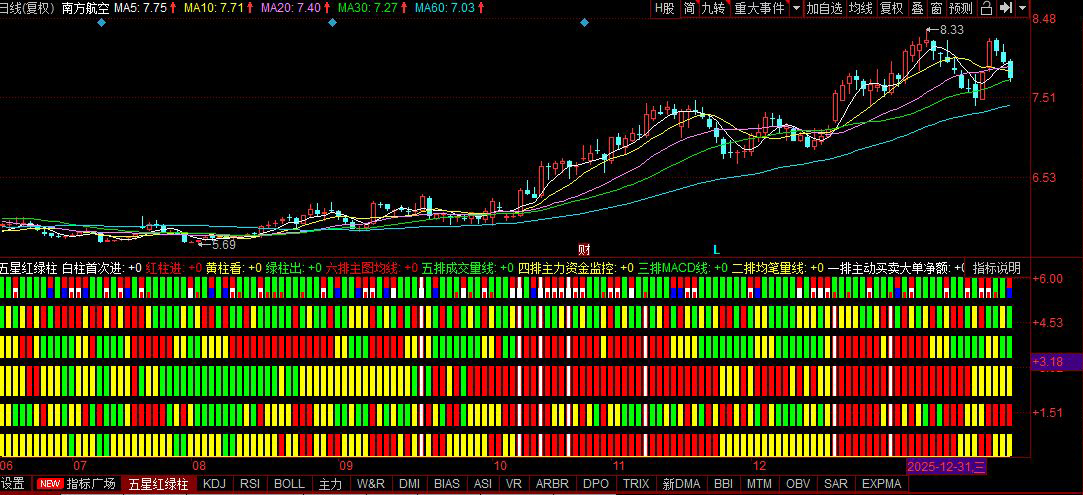Switch to the OBV indicator tab
Image resolution: width=1083 pixels, height=495 pixels.
tap(798, 483)
